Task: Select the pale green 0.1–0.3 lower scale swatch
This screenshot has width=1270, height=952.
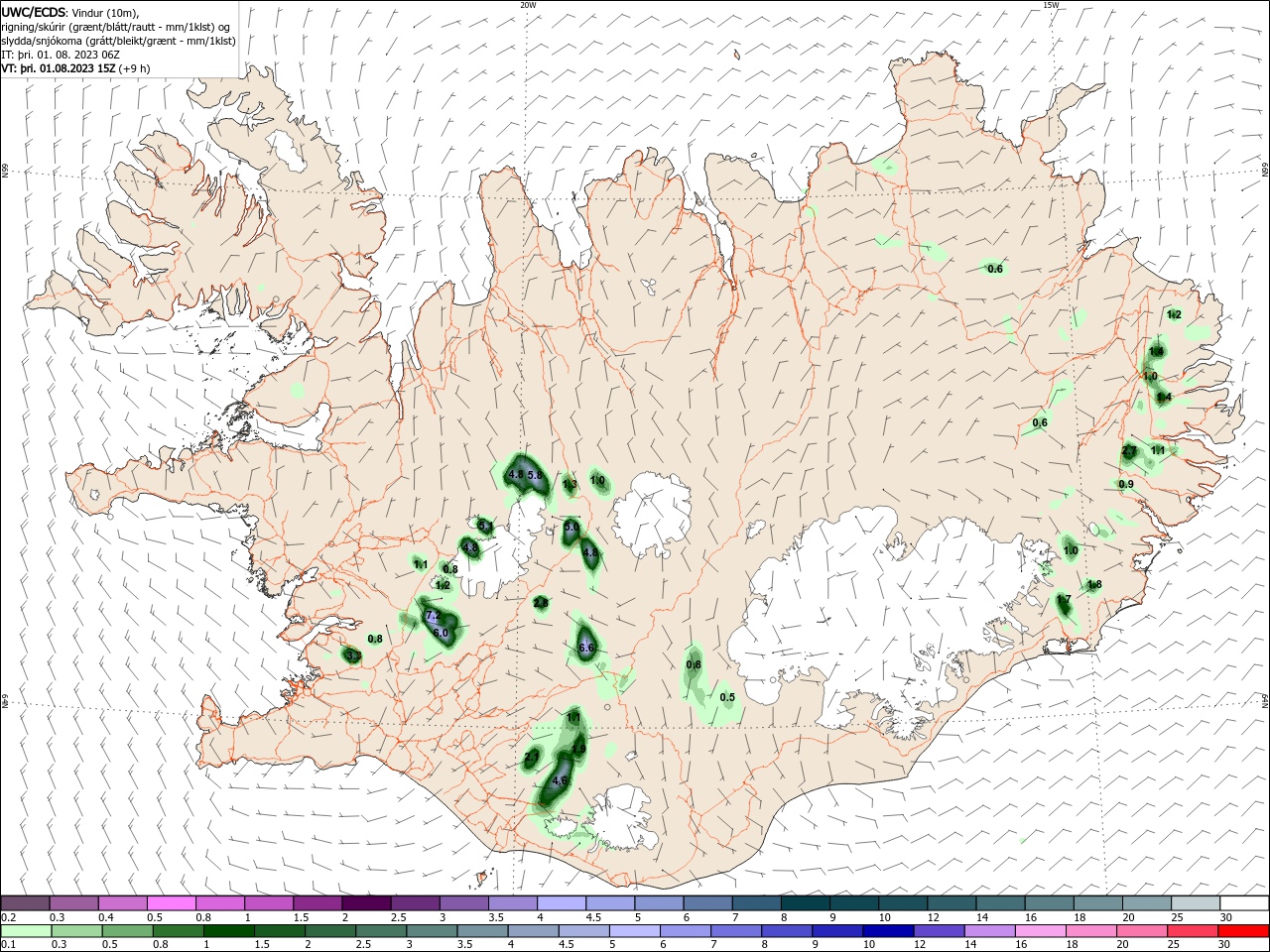Action: point(25,931)
